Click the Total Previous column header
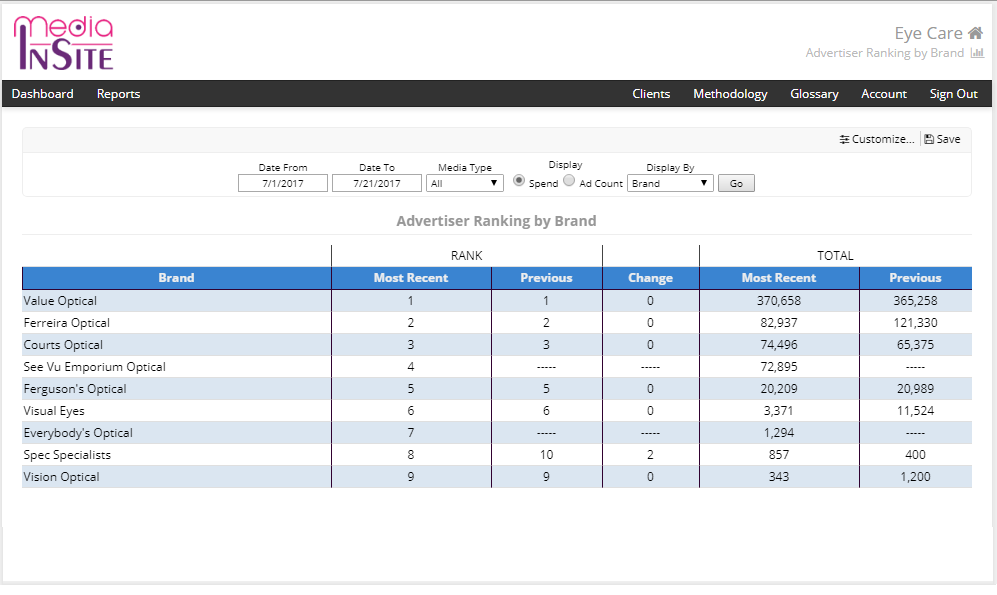This screenshot has width=997, height=595. [916, 278]
